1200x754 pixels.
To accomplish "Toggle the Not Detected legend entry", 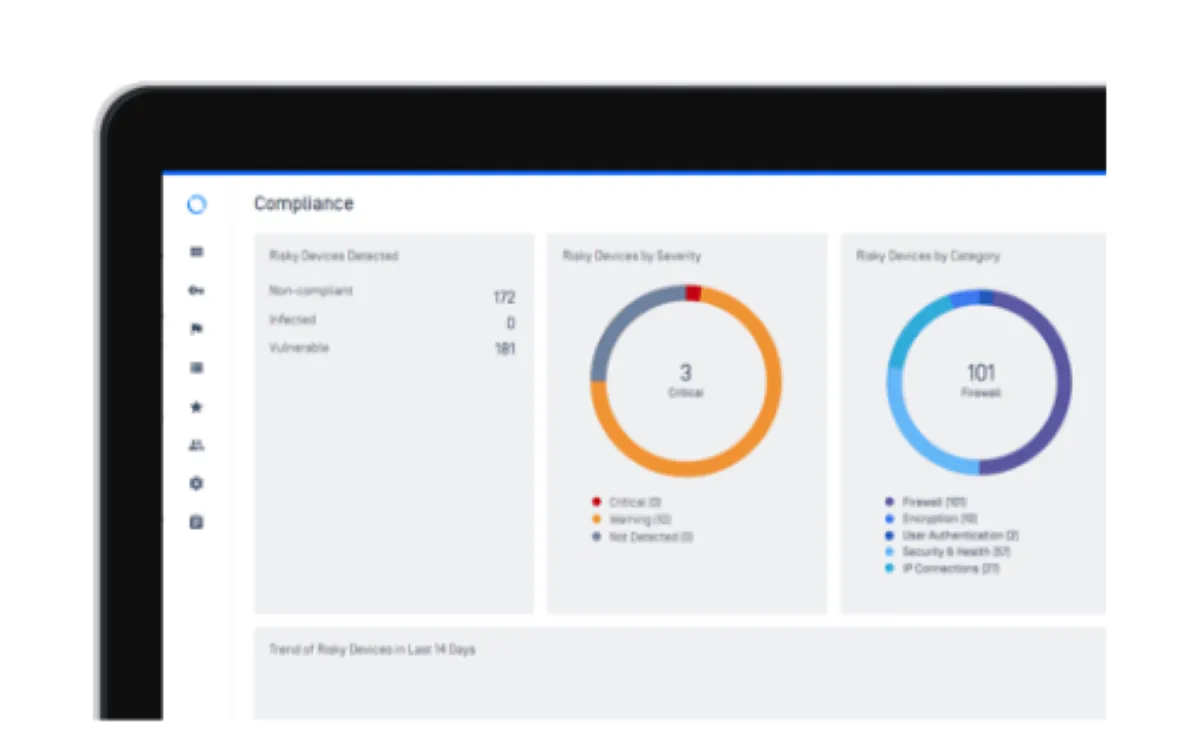I will pyautogui.click(x=642, y=537).
